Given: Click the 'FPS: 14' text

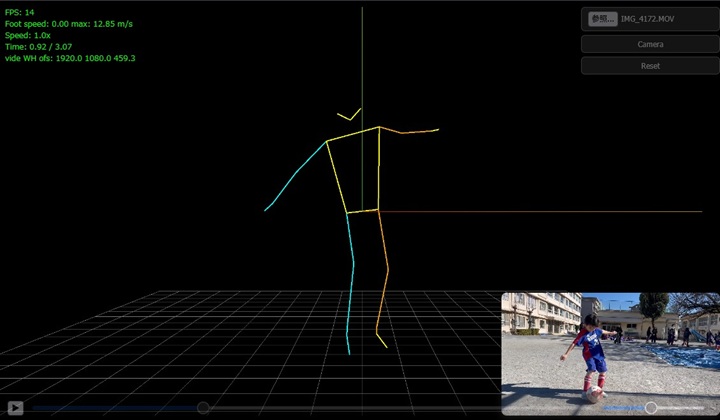Looking at the screenshot, I should tap(19, 12).
